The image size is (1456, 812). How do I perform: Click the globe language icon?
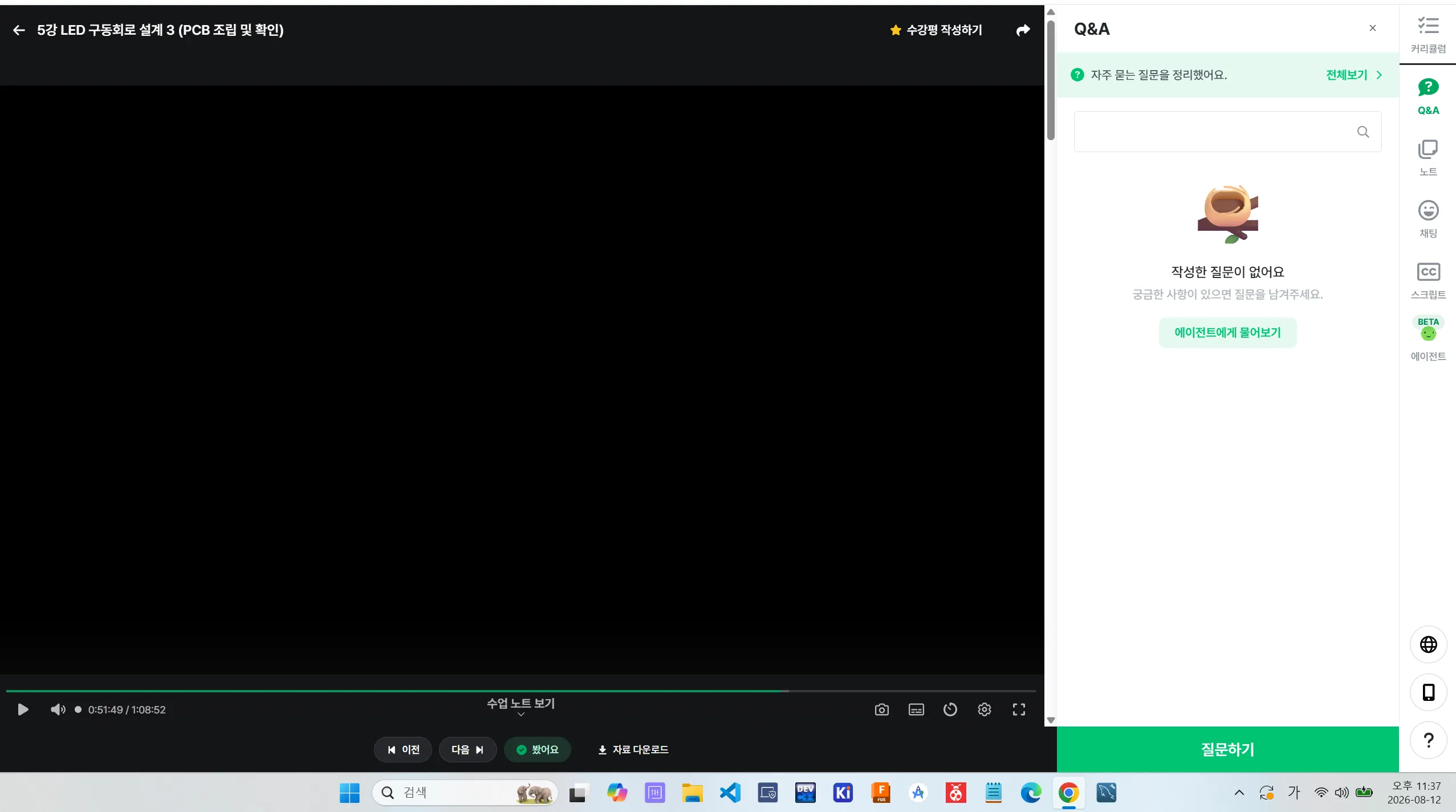coord(1428,644)
